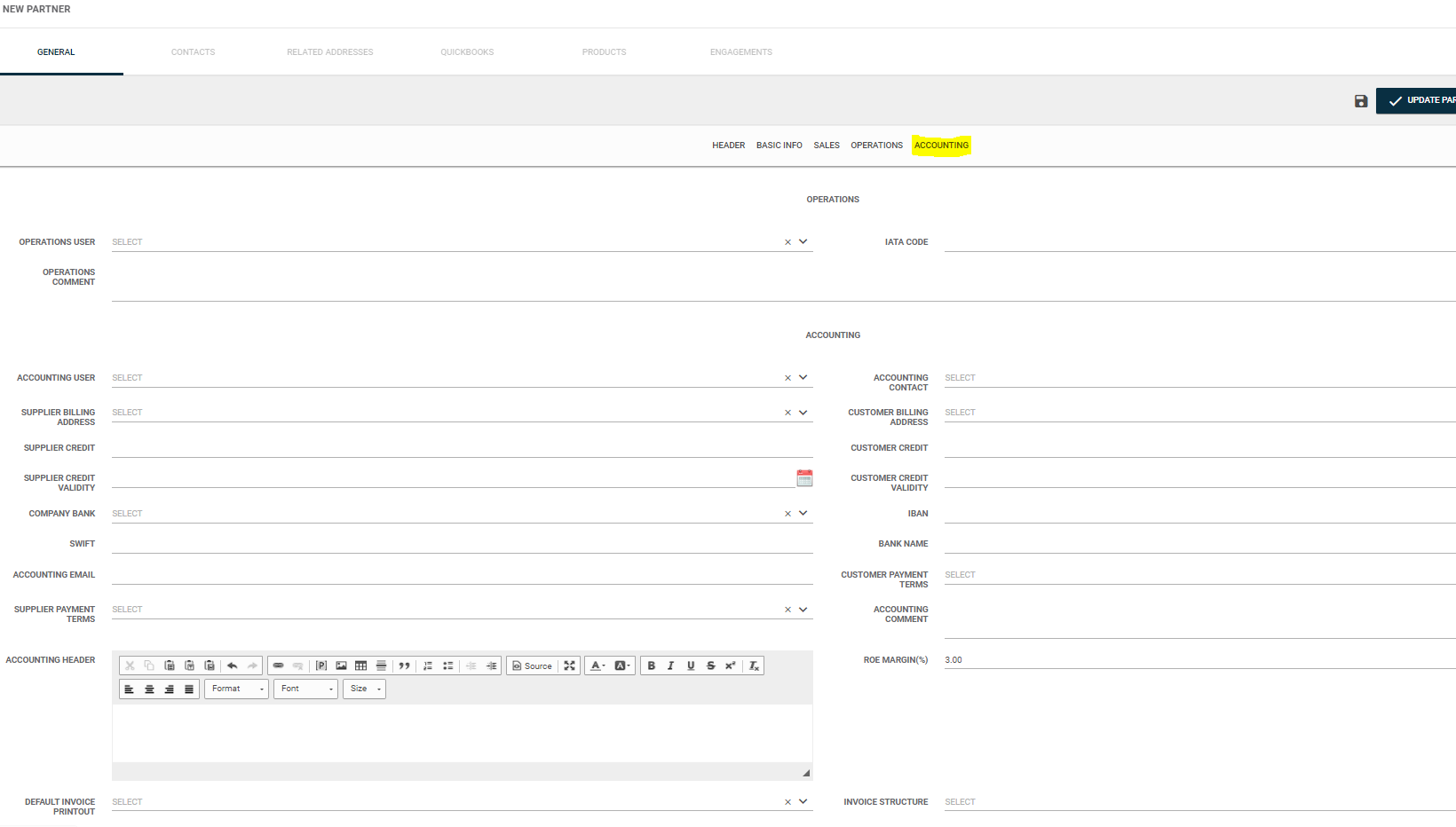Click the Copy icon in editor toolbar

pyautogui.click(x=149, y=666)
